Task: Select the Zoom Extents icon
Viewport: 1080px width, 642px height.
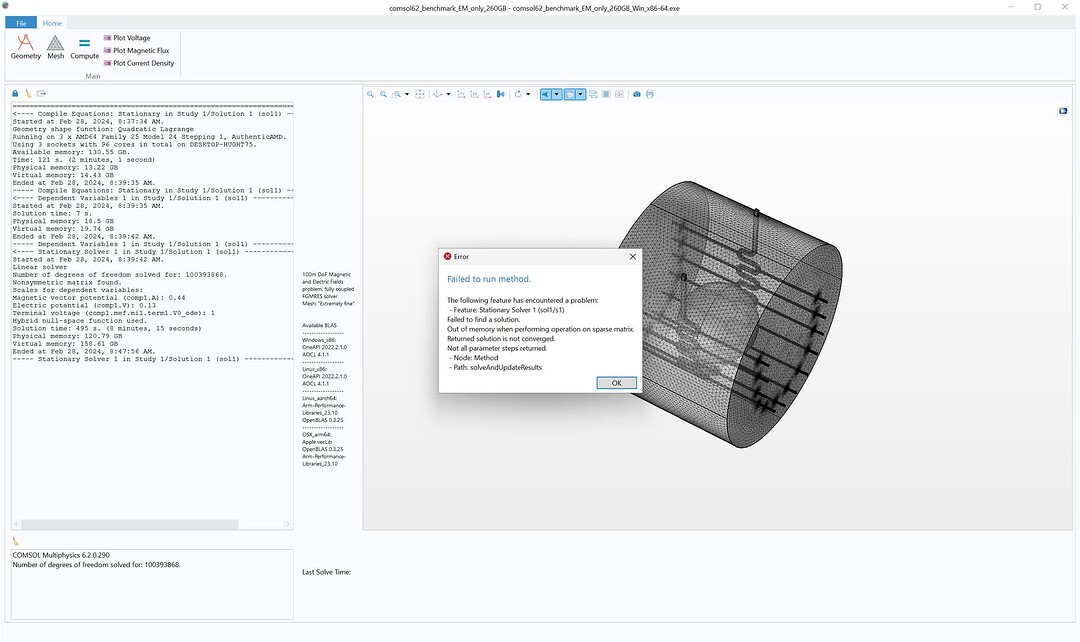Action: pyautogui.click(x=419, y=93)
